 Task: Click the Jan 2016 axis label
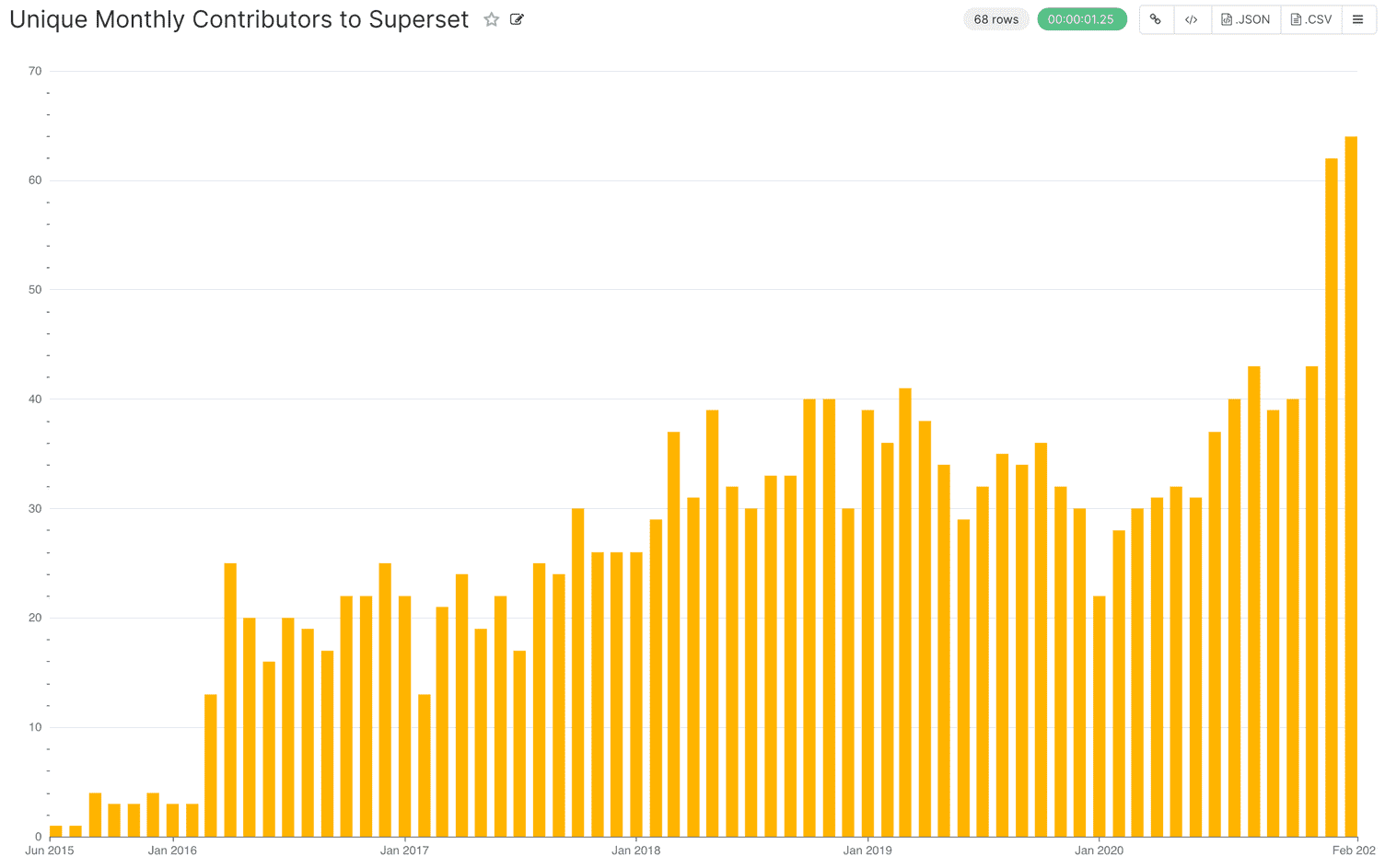coord(171,851)
